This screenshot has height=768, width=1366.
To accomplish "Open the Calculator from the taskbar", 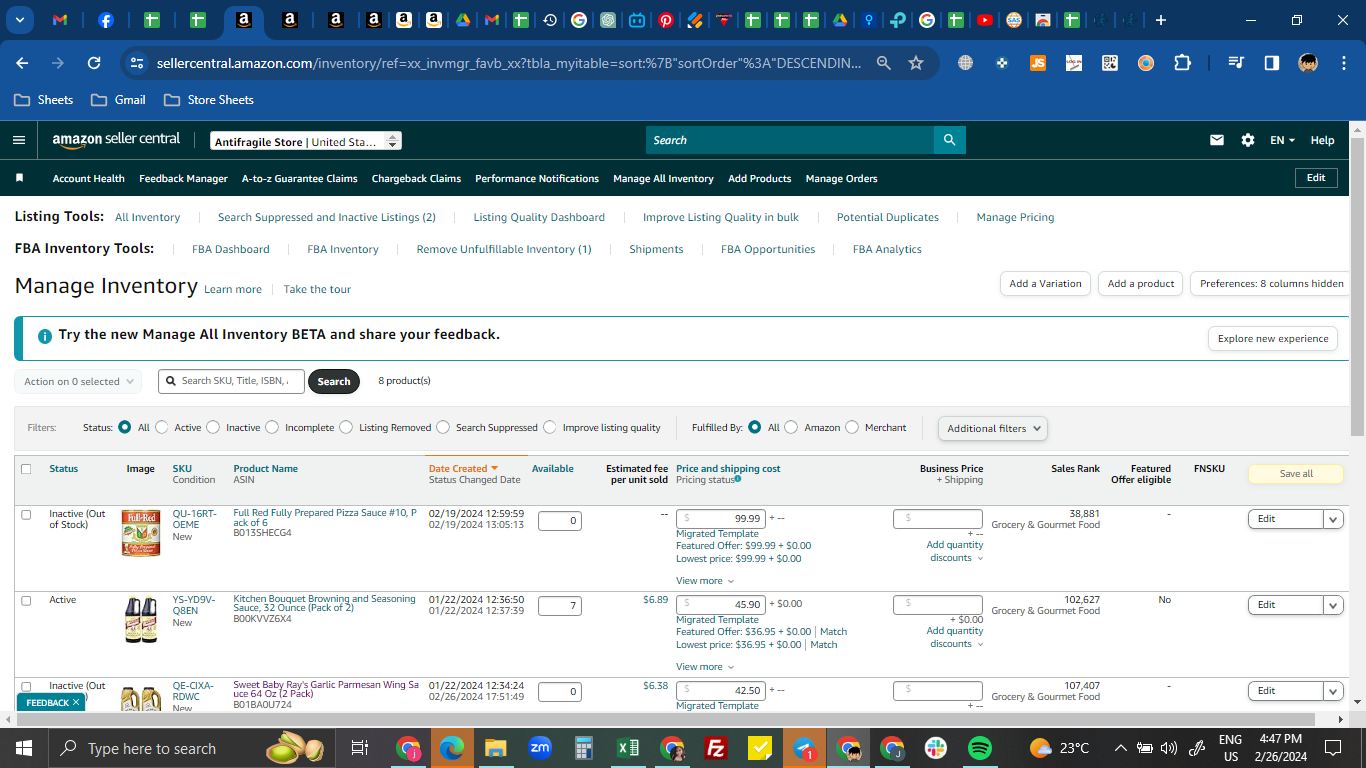I will pyautogui.click(x=584, y=748).
